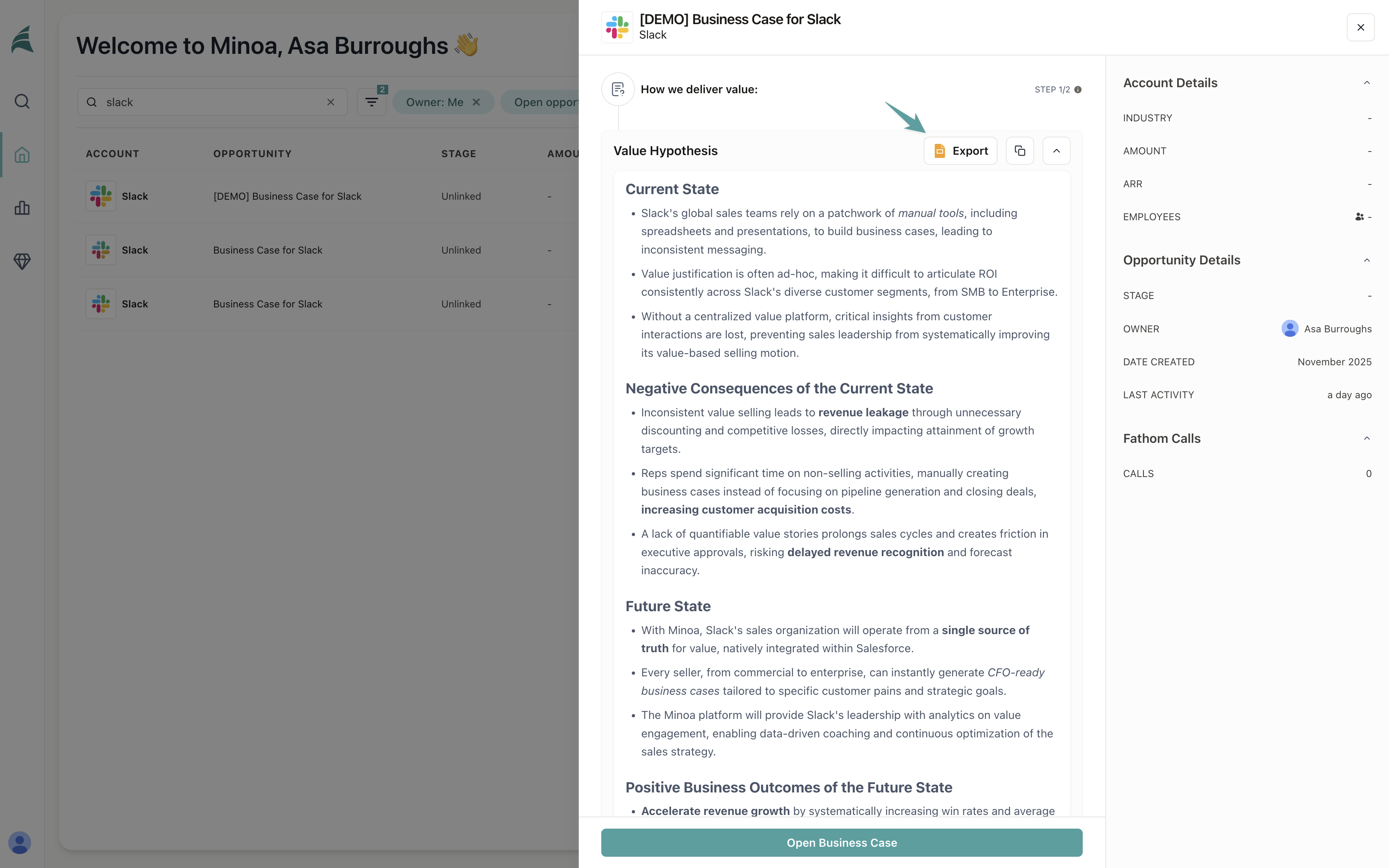Click the Minoa sail logo

pos(22,40)
